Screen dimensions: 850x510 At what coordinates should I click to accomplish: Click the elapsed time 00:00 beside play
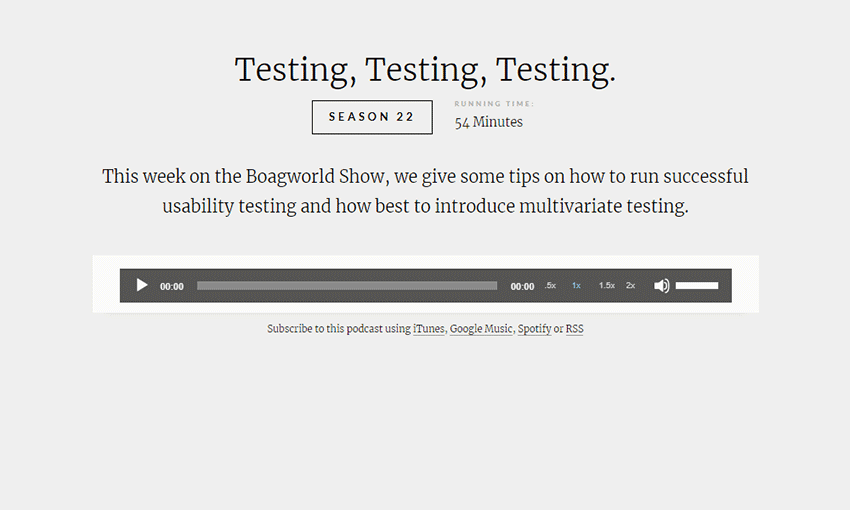coord(171,286)
